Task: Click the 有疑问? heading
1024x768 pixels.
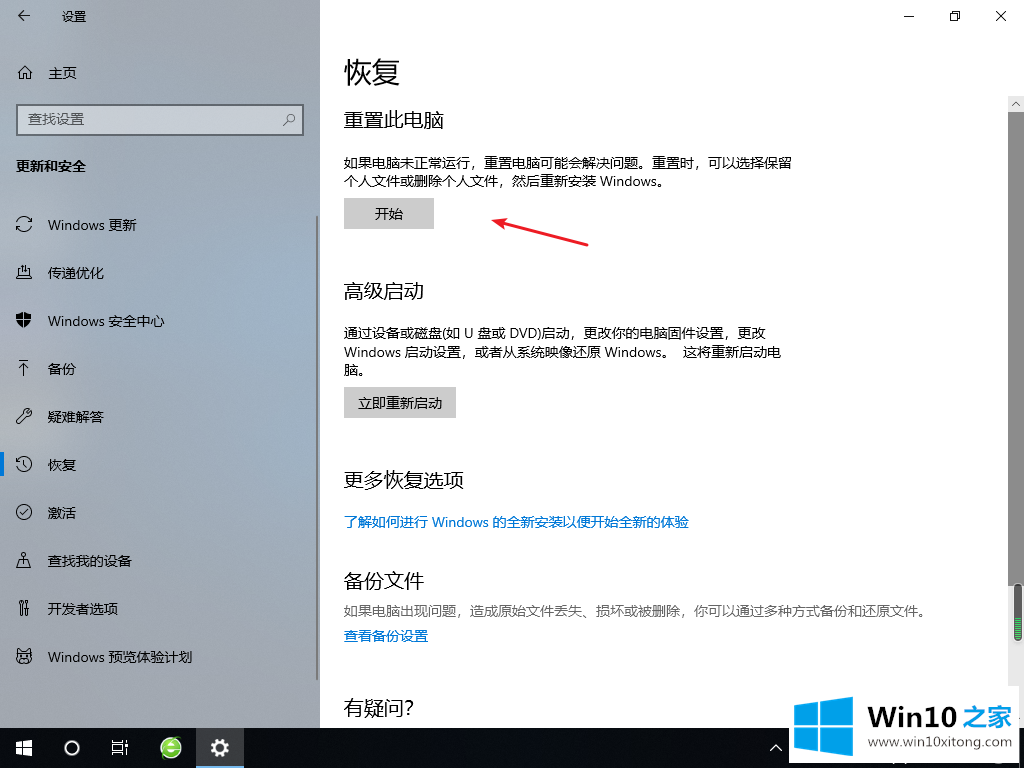Action: tap(379, 707)
